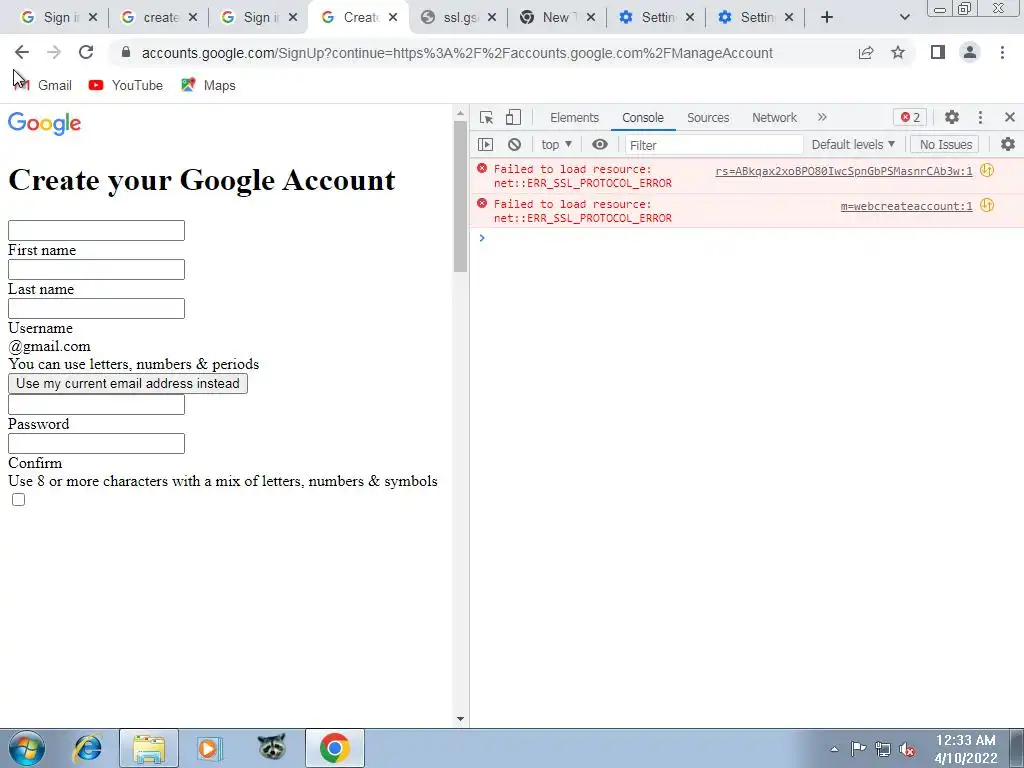The image size is (1024, 768).
Task: Open the YouTube bookmark
Action: click(125, 85)
